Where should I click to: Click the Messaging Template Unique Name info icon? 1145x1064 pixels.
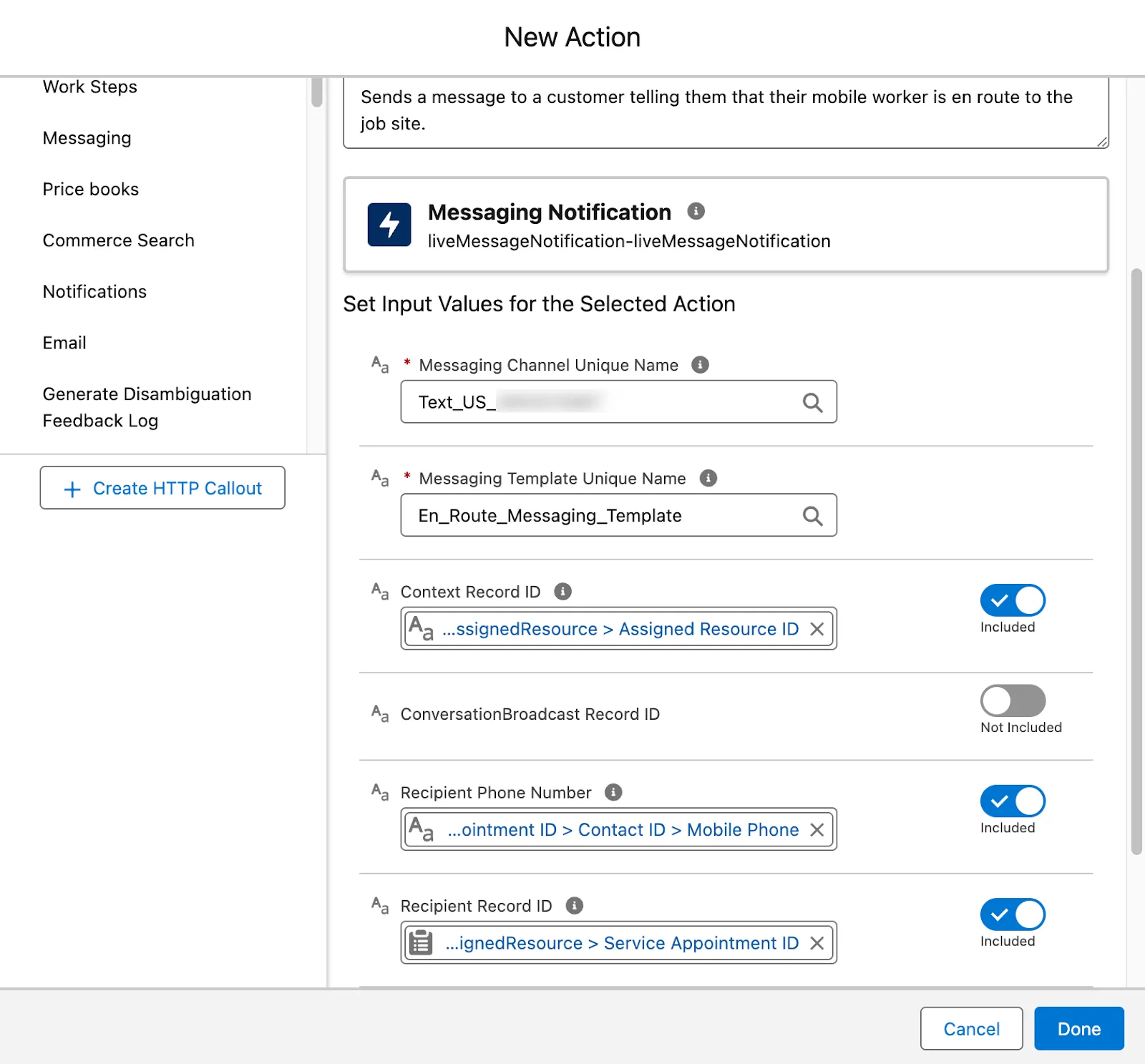[708, 478]
